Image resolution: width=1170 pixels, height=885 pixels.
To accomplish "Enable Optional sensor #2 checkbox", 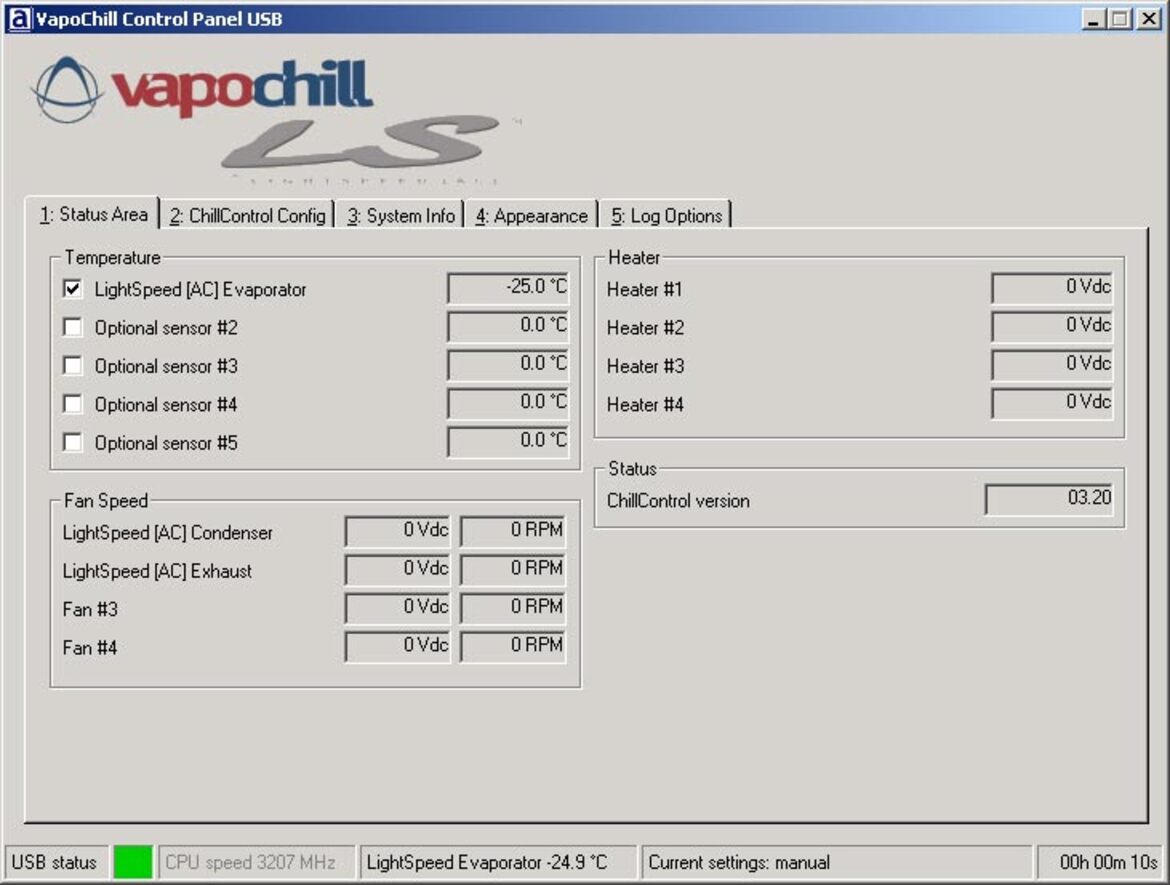I will click(72, 328).
